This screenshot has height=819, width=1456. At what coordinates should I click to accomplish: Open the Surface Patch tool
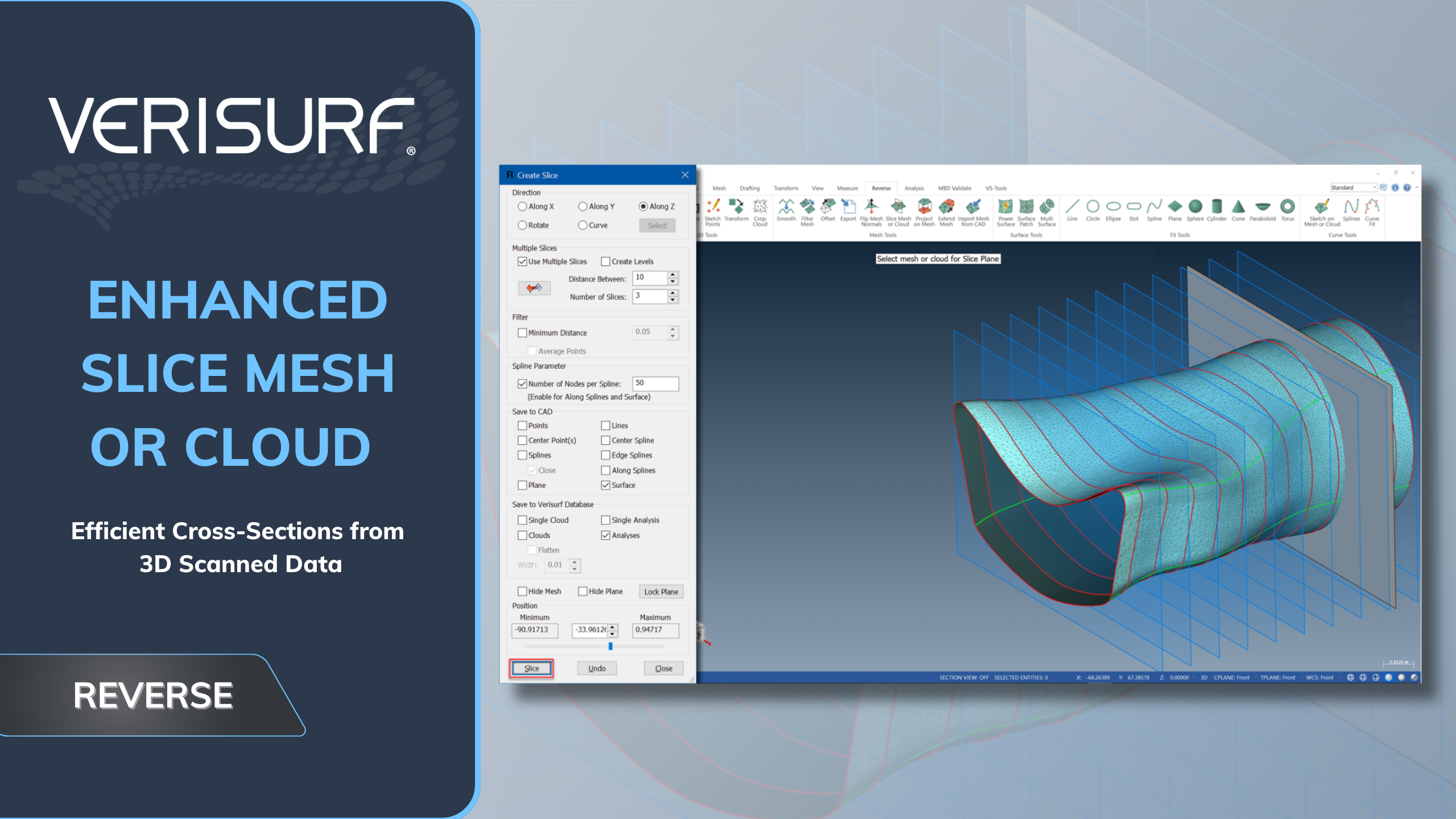click(x=1026, y=212)
